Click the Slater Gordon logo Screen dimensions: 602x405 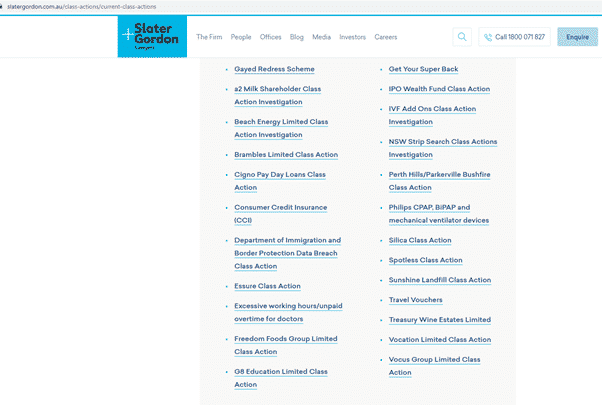pos(152,37)
